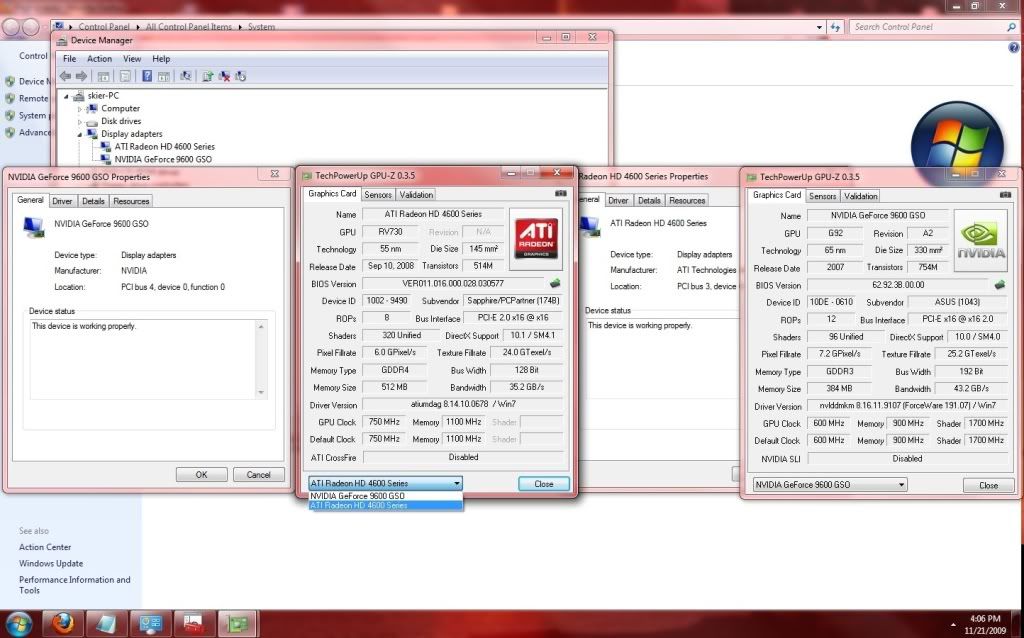Open the Action menu in Device Manager
Screen dimensions: 1024x638
[x=99, y=59]
